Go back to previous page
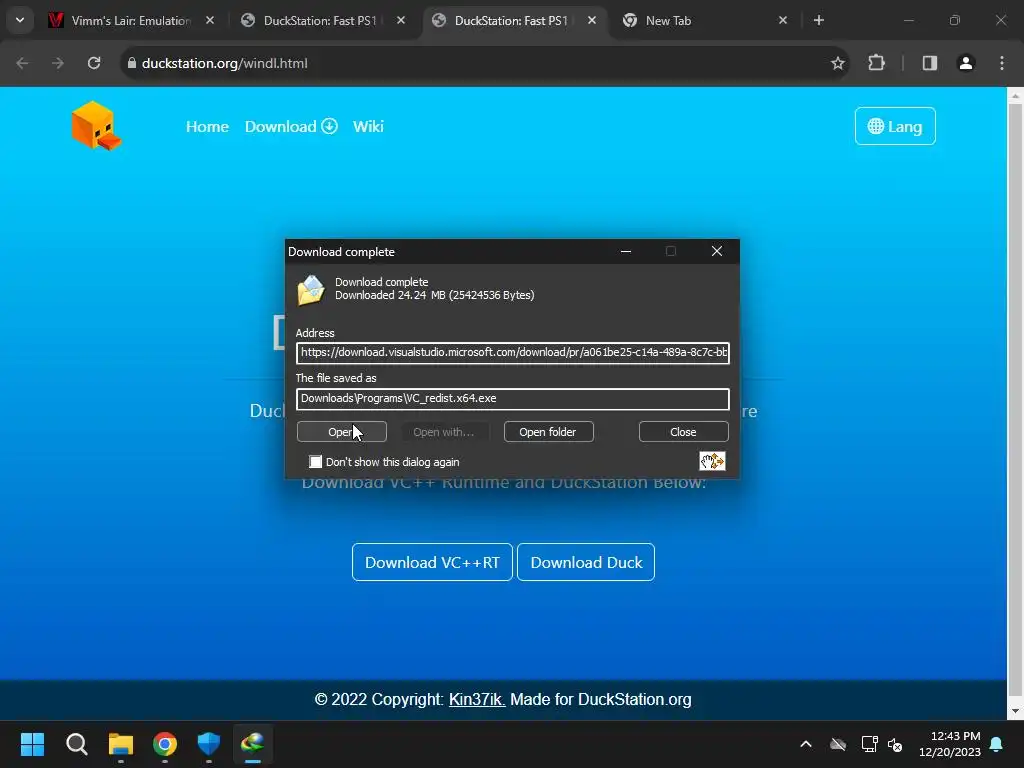 [22, 63]
